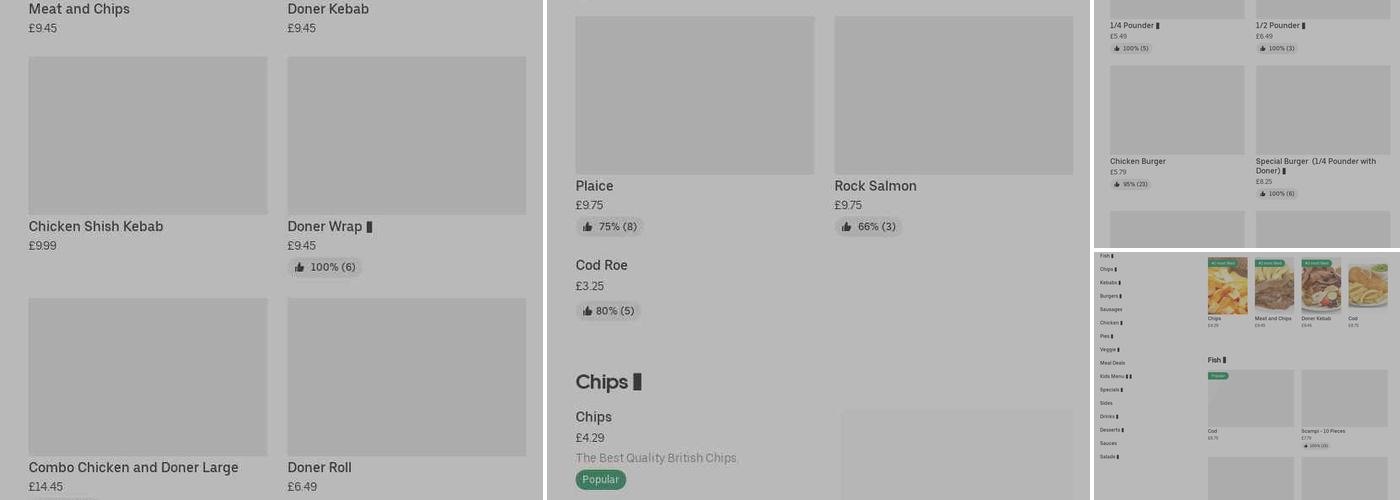Click the 75% thumbs-up badge for Plaice
This screenshot has width=1400, height=500.
pos(609,227)
